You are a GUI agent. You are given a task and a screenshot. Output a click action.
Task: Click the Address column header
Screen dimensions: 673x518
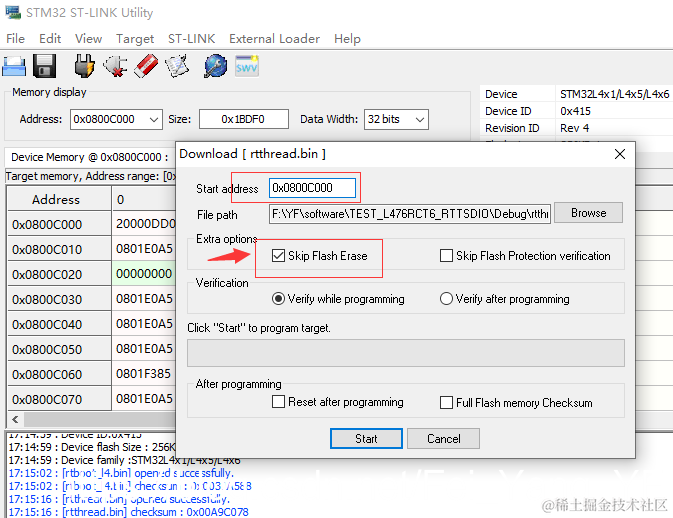click(59, 199)
